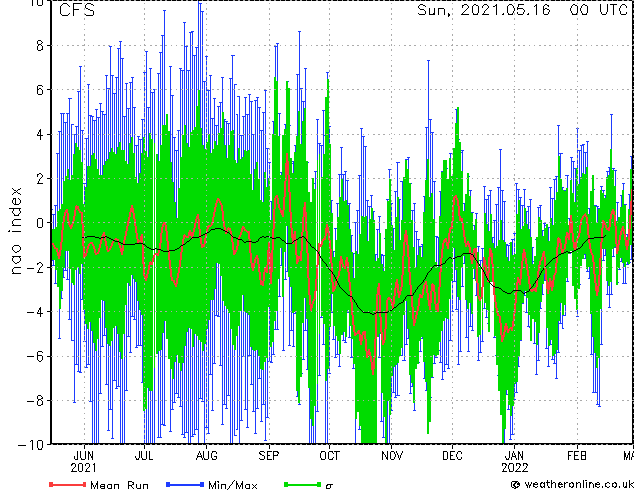Click the blue Min/Max legend swatch

click(x=185, y=484)
